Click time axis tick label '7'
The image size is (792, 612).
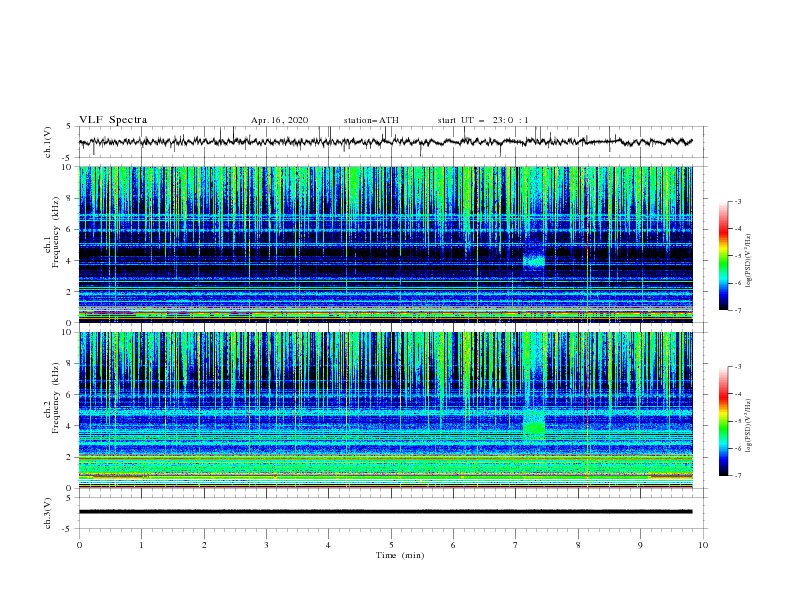[x=516, y=545]
